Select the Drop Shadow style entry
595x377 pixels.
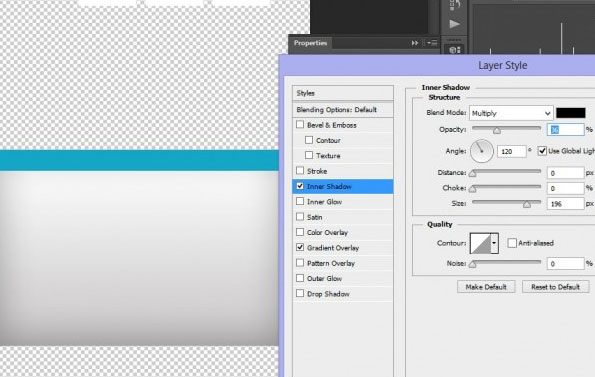point(343,294)
